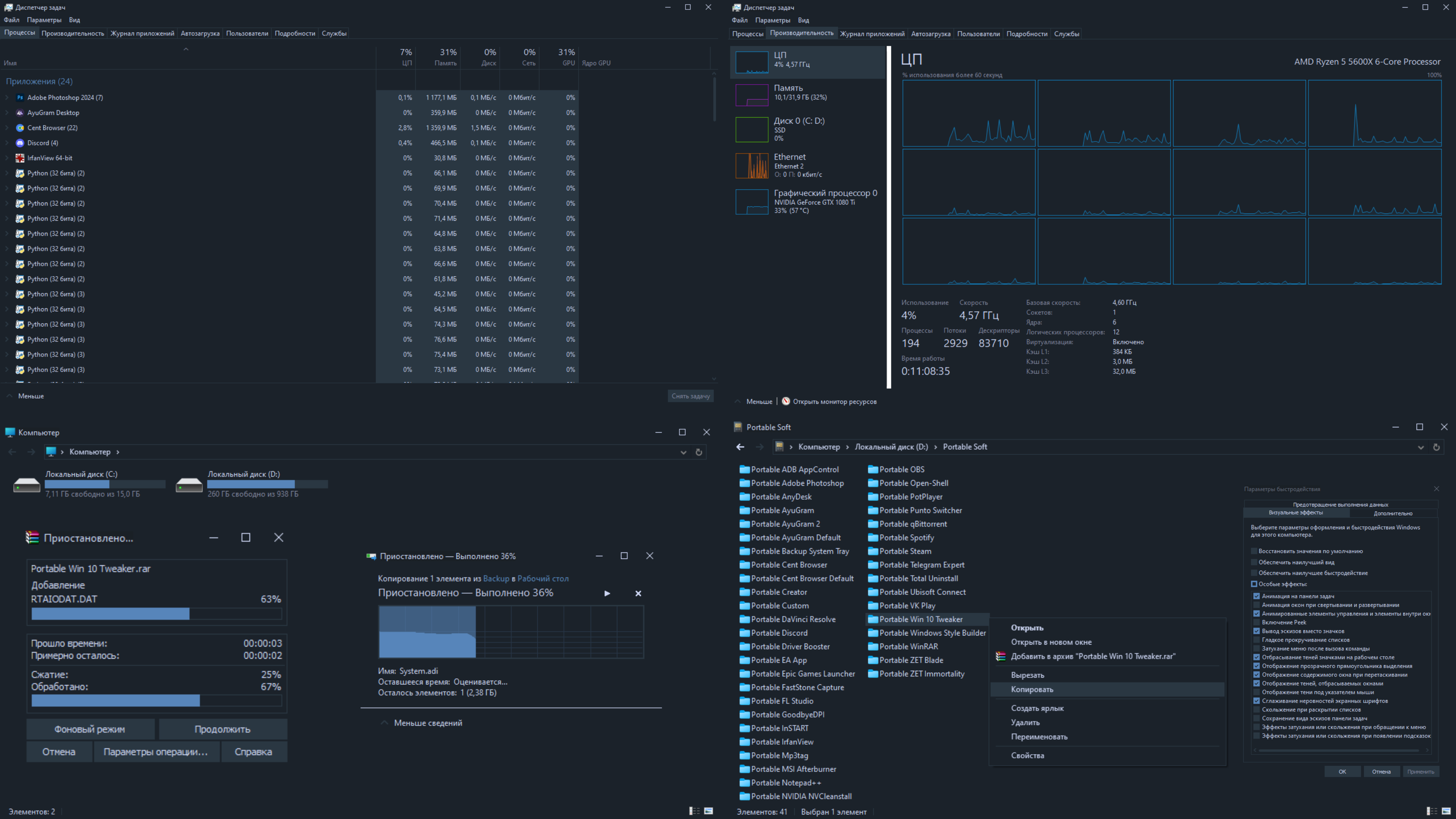This screenshot has width=1456, height=819.
Task: Click the Portable Steam folder icon
Action: pyautogui.click(x=873, y=551)
